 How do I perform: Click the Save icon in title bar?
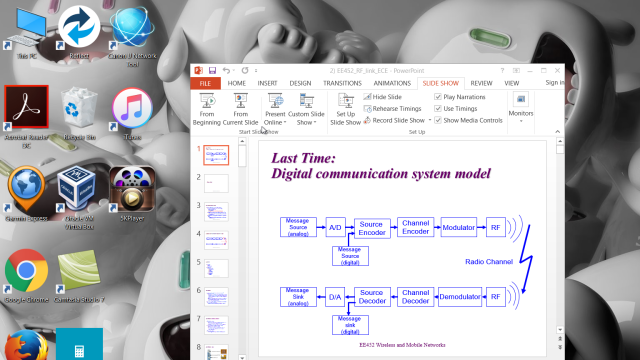[x=212, y=71]
